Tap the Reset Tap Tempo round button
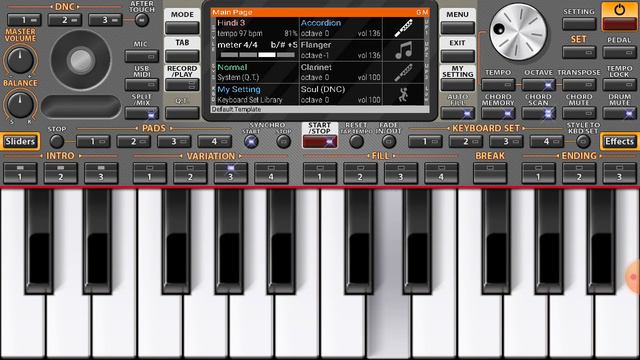The width and height of the screenshot is (640, 360). coord(356,142)
